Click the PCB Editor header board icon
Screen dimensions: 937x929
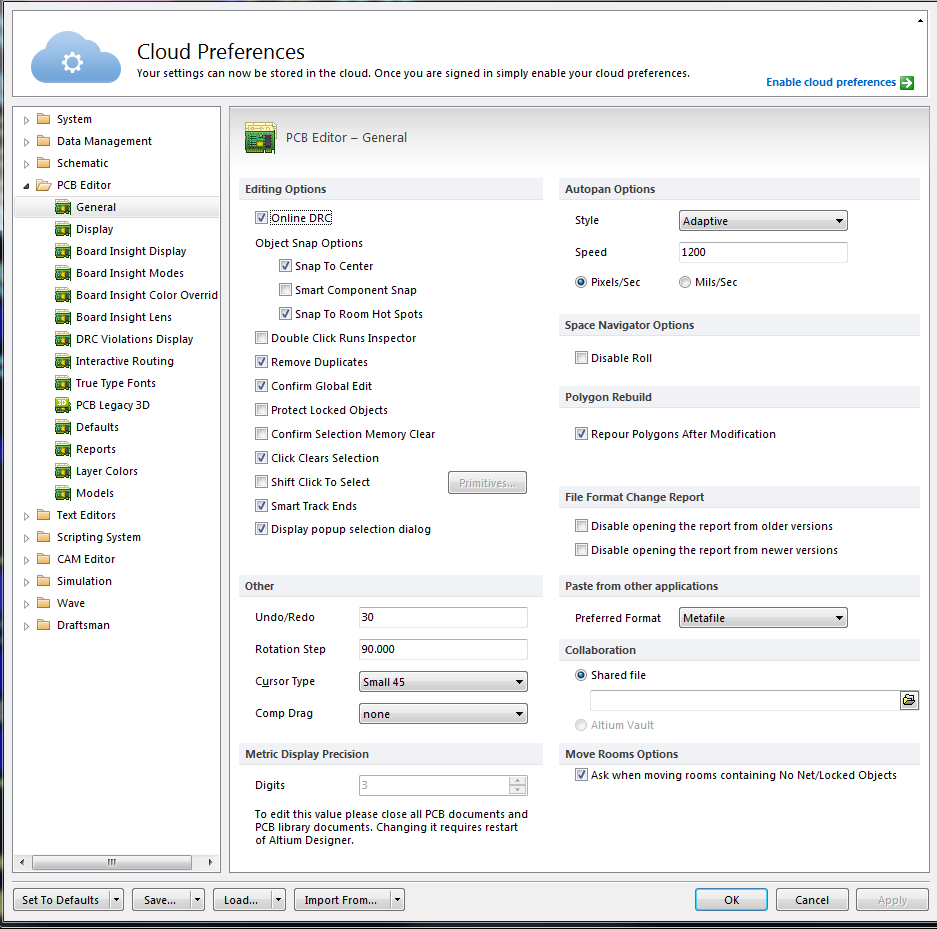point(261,138)
